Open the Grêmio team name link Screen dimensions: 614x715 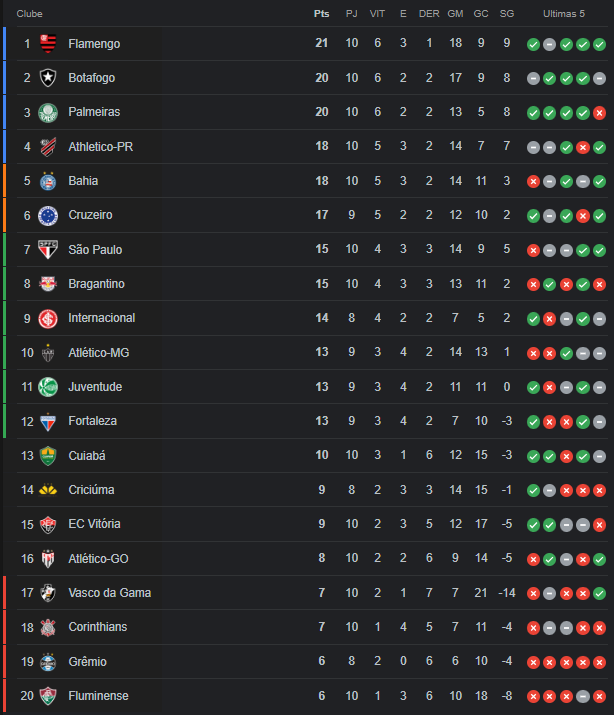tap(88, 662)
